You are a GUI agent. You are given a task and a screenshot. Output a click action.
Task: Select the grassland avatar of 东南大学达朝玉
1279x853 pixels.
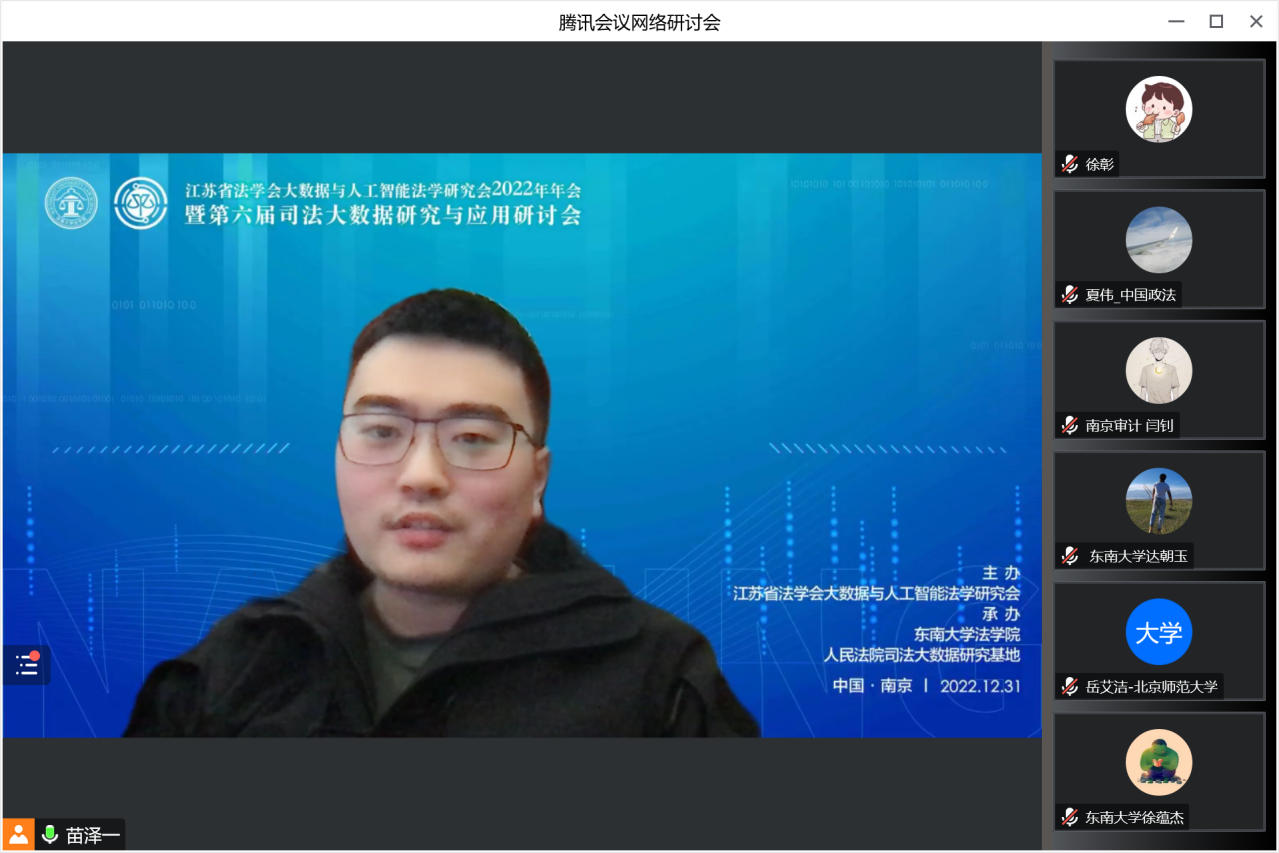coord(1159,501)
